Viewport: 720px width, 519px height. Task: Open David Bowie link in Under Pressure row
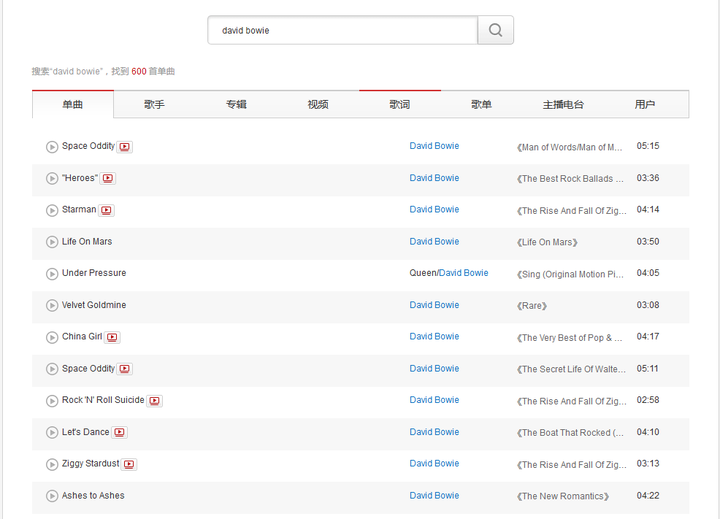tap(463, 273)
